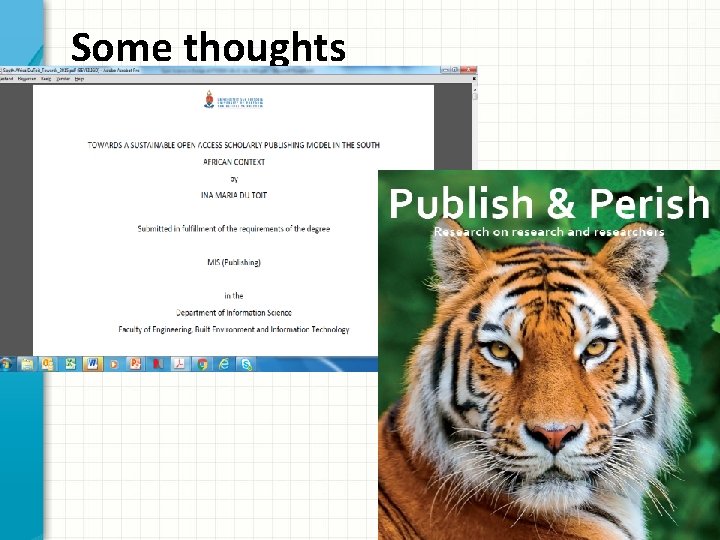
Task: Open the Venster menu in Acrobat
Action: coord(63,79)
